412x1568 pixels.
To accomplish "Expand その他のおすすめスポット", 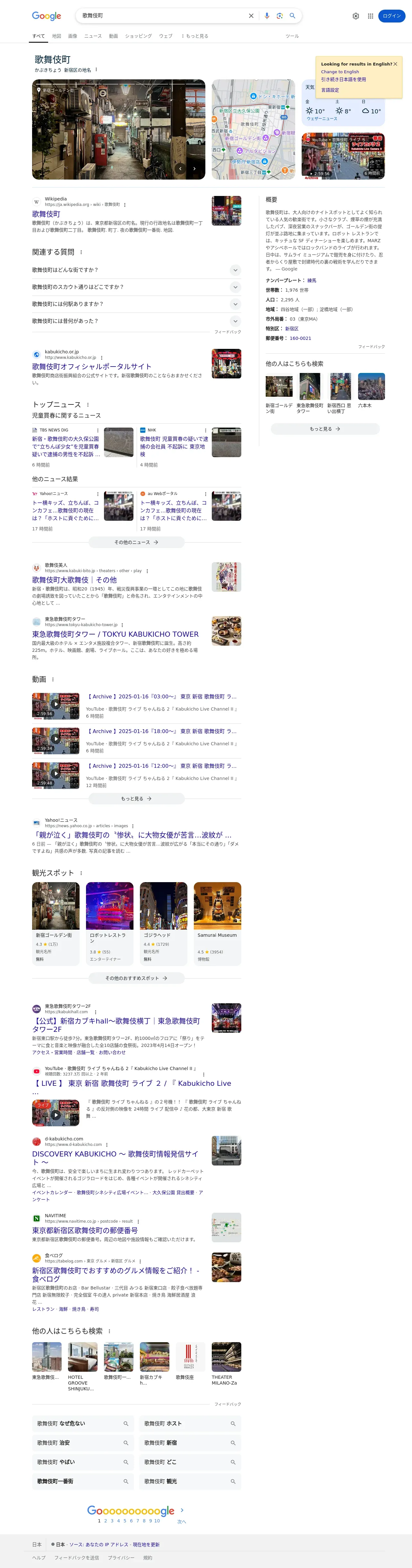I will point(137,978).
